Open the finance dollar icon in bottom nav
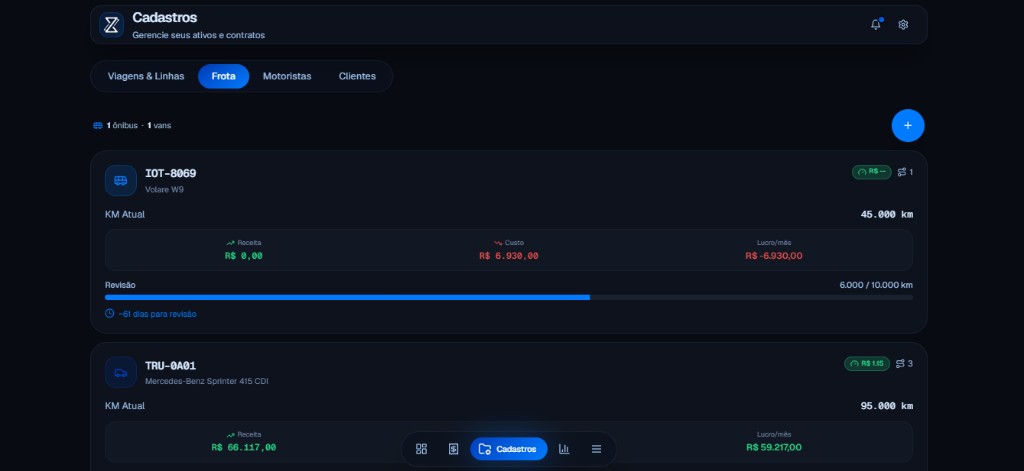Image resolution: width=1024 pixels, height=471 pixels. click(x=453, y=449)
